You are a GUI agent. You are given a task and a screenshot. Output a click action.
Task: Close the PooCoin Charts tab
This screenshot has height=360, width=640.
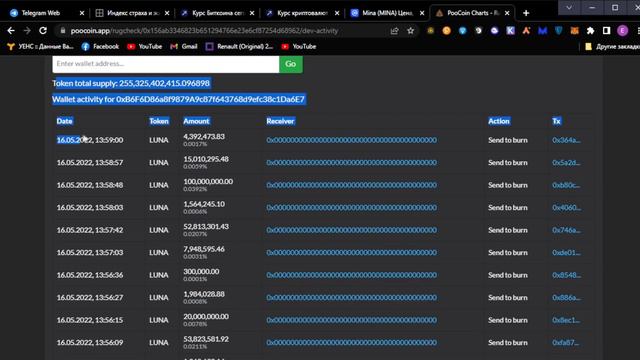[507, 13]
